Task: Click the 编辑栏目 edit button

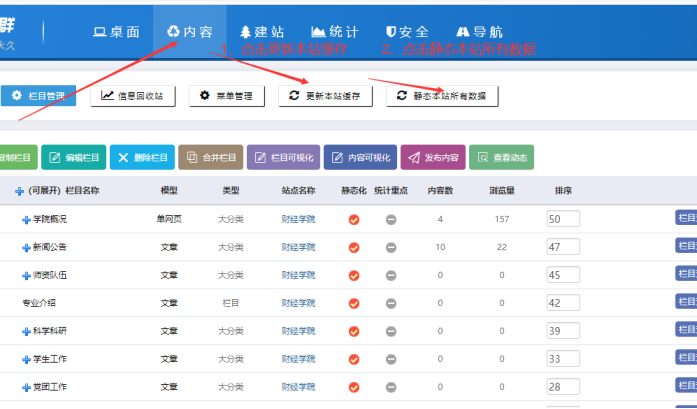Action: [x=72, y=157]
